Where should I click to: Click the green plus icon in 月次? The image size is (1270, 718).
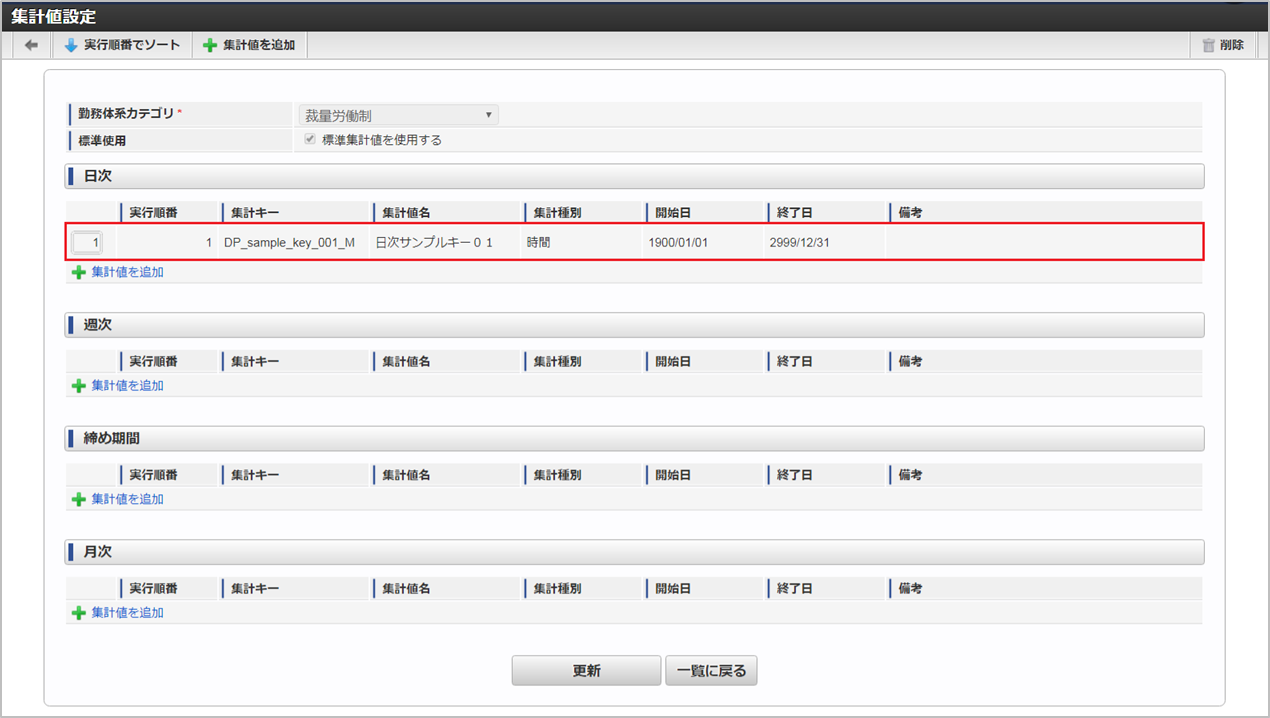[x=79, y=612]
